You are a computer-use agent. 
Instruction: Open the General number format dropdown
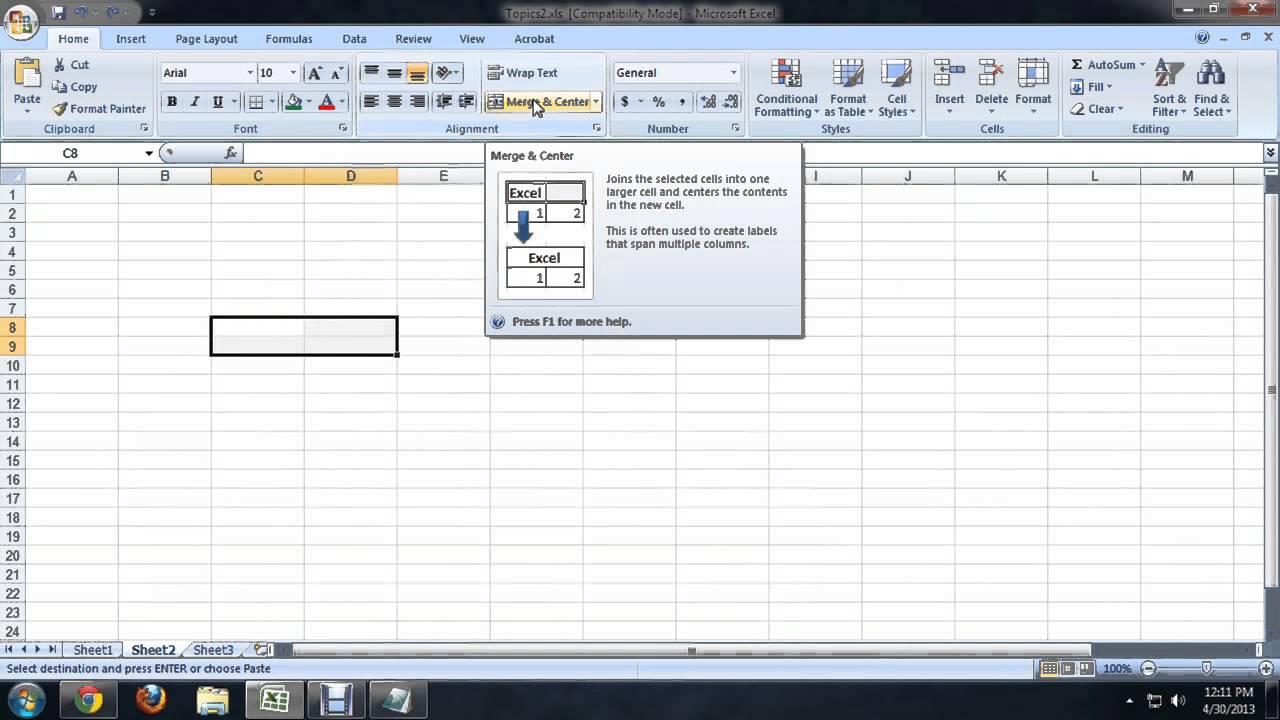click(733, 73)
